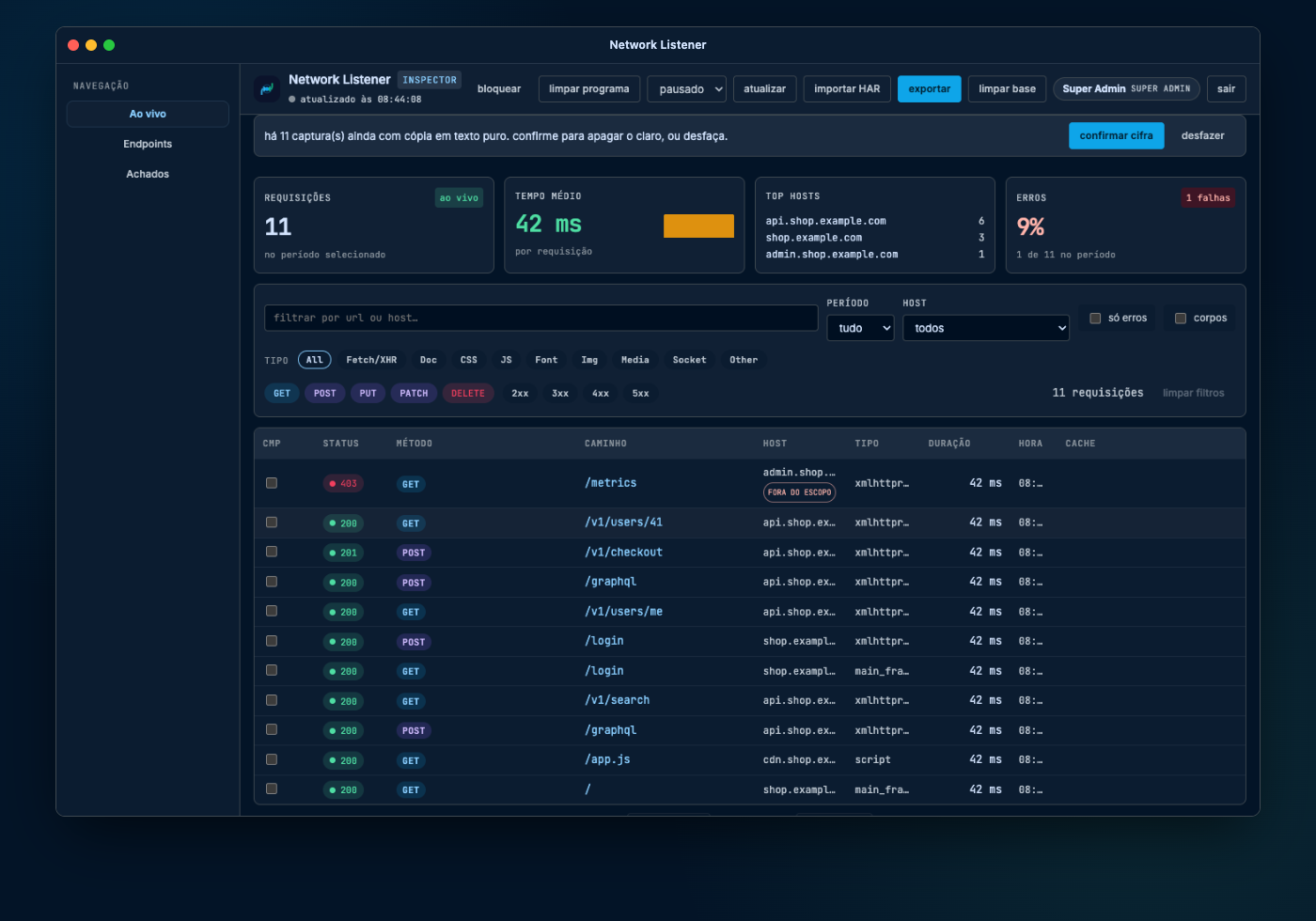This screenshot has width=1316, height=921.
Task: Tick the compare checkbox for /v1/users/41
Action: click(272, 523)
